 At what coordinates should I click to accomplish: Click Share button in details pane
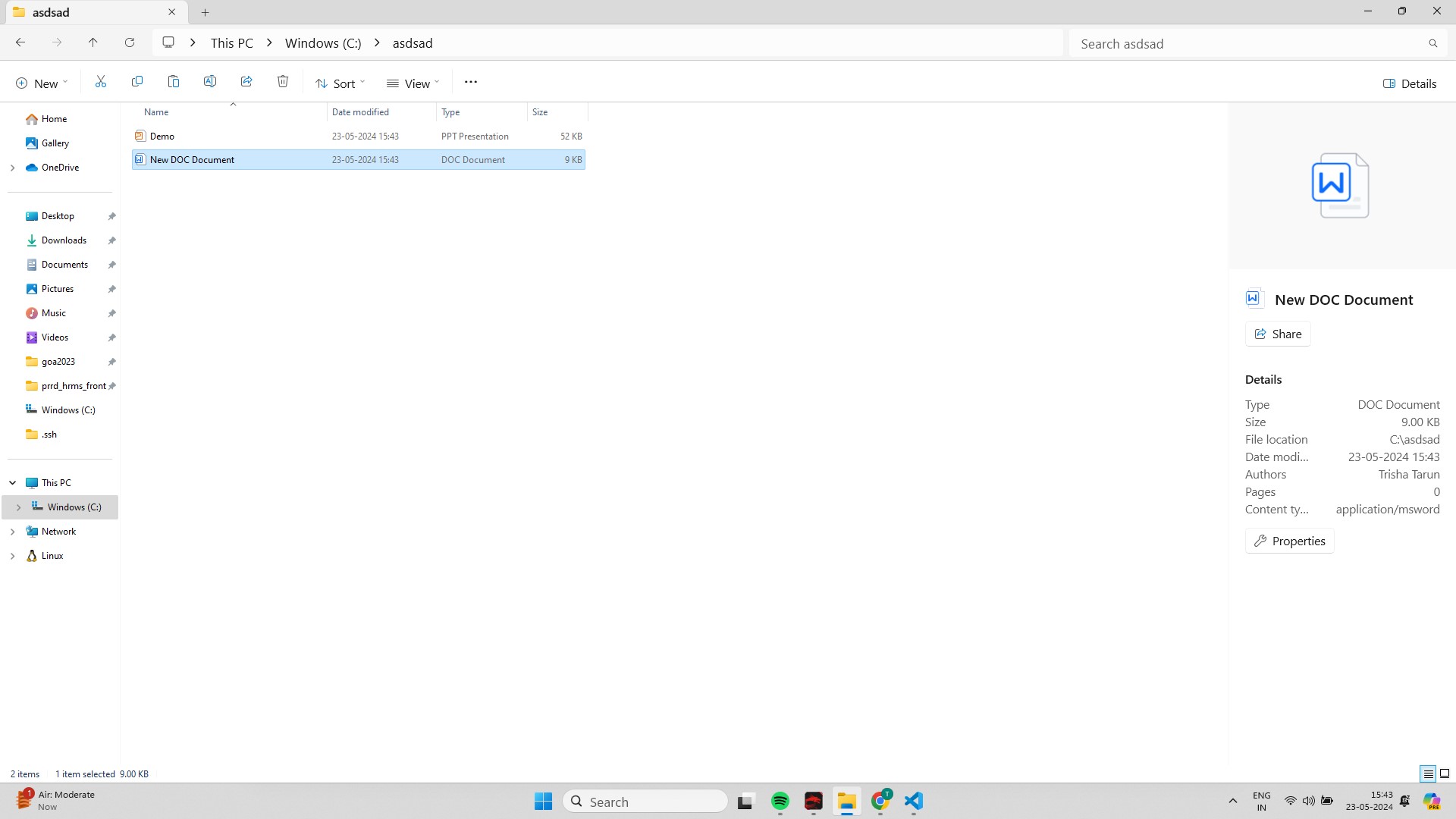[1278, 334]
